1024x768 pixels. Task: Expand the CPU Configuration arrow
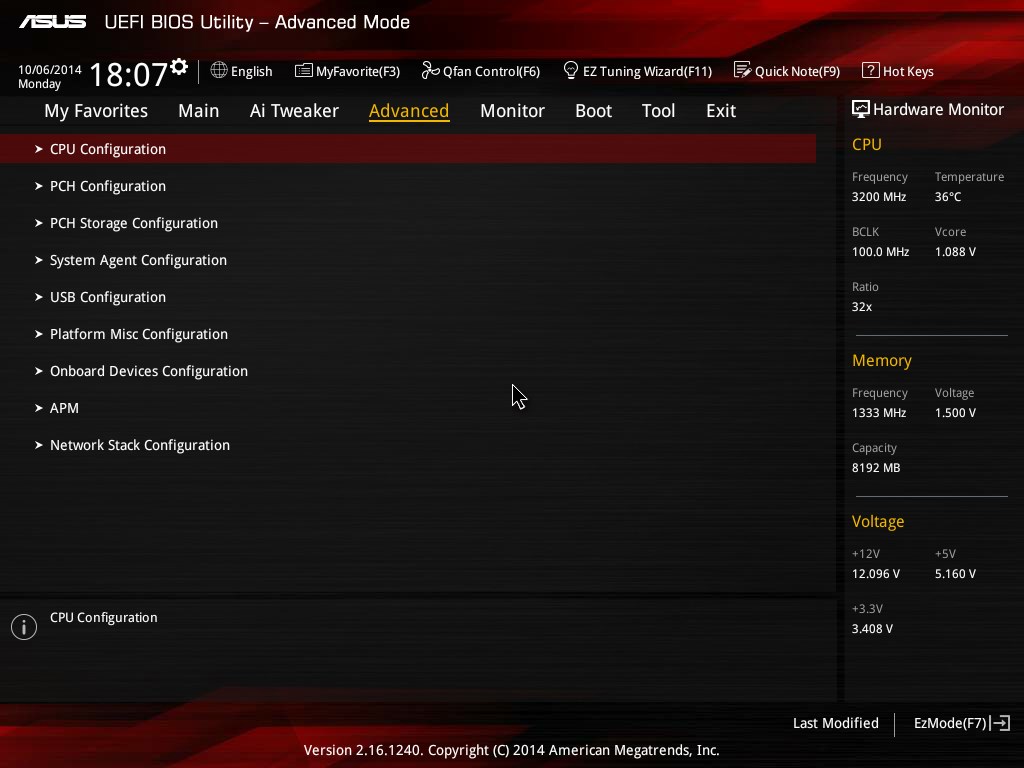click(39, 149)
